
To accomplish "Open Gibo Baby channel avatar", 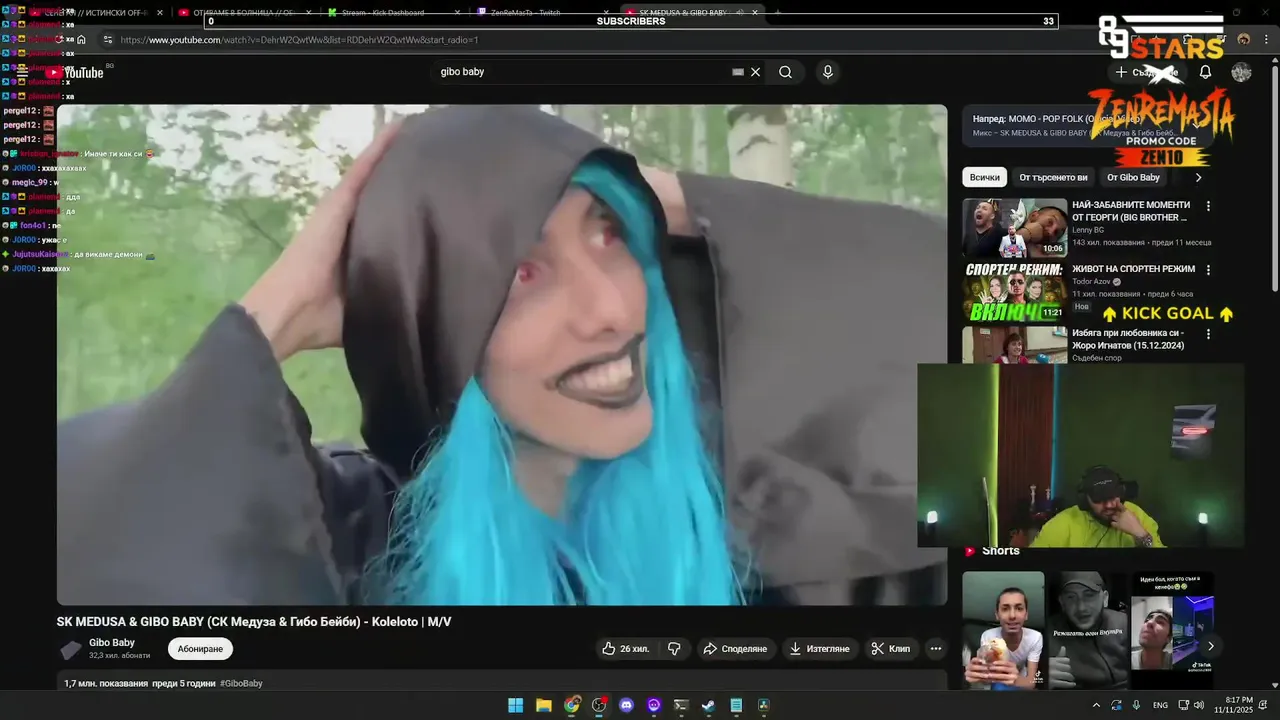I will point(70,649).
